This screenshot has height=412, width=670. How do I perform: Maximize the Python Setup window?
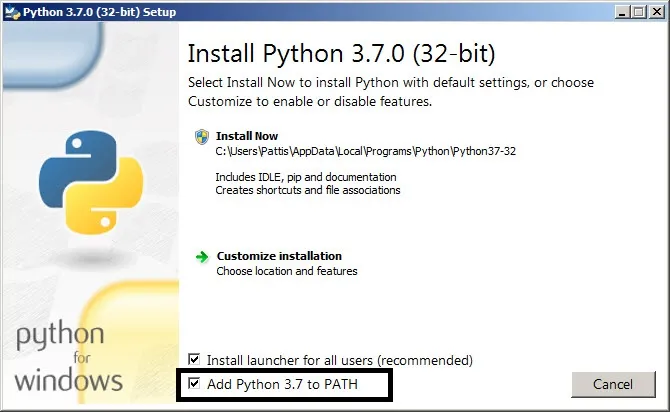(635, 11)
